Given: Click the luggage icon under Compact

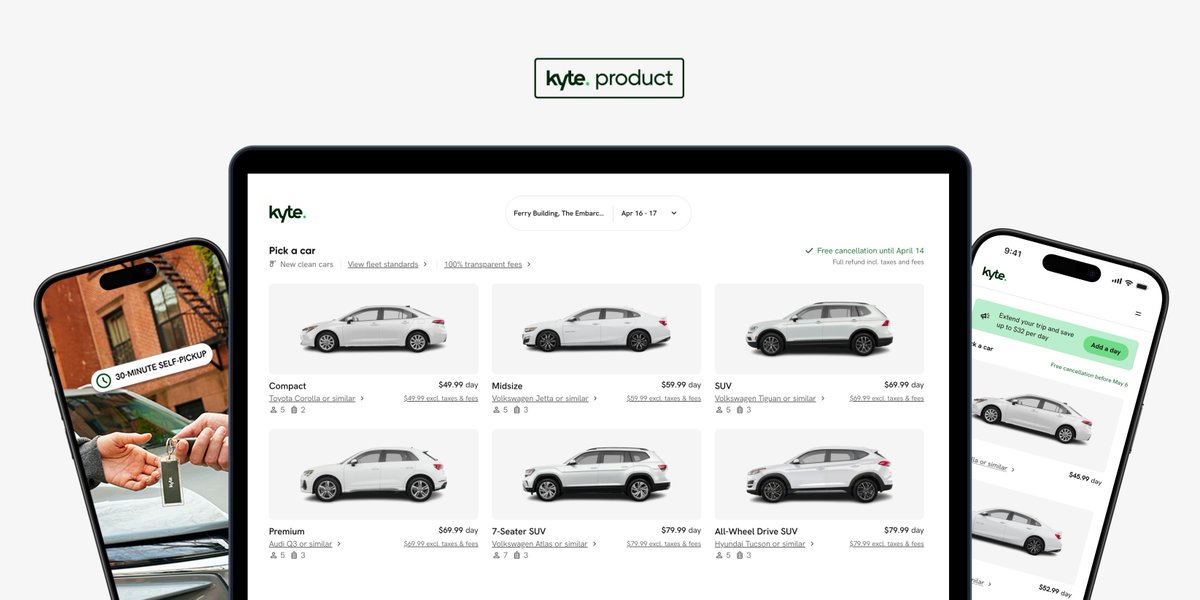Looking at the screenshot, I should pyautogui.click(x=294, y=410).
